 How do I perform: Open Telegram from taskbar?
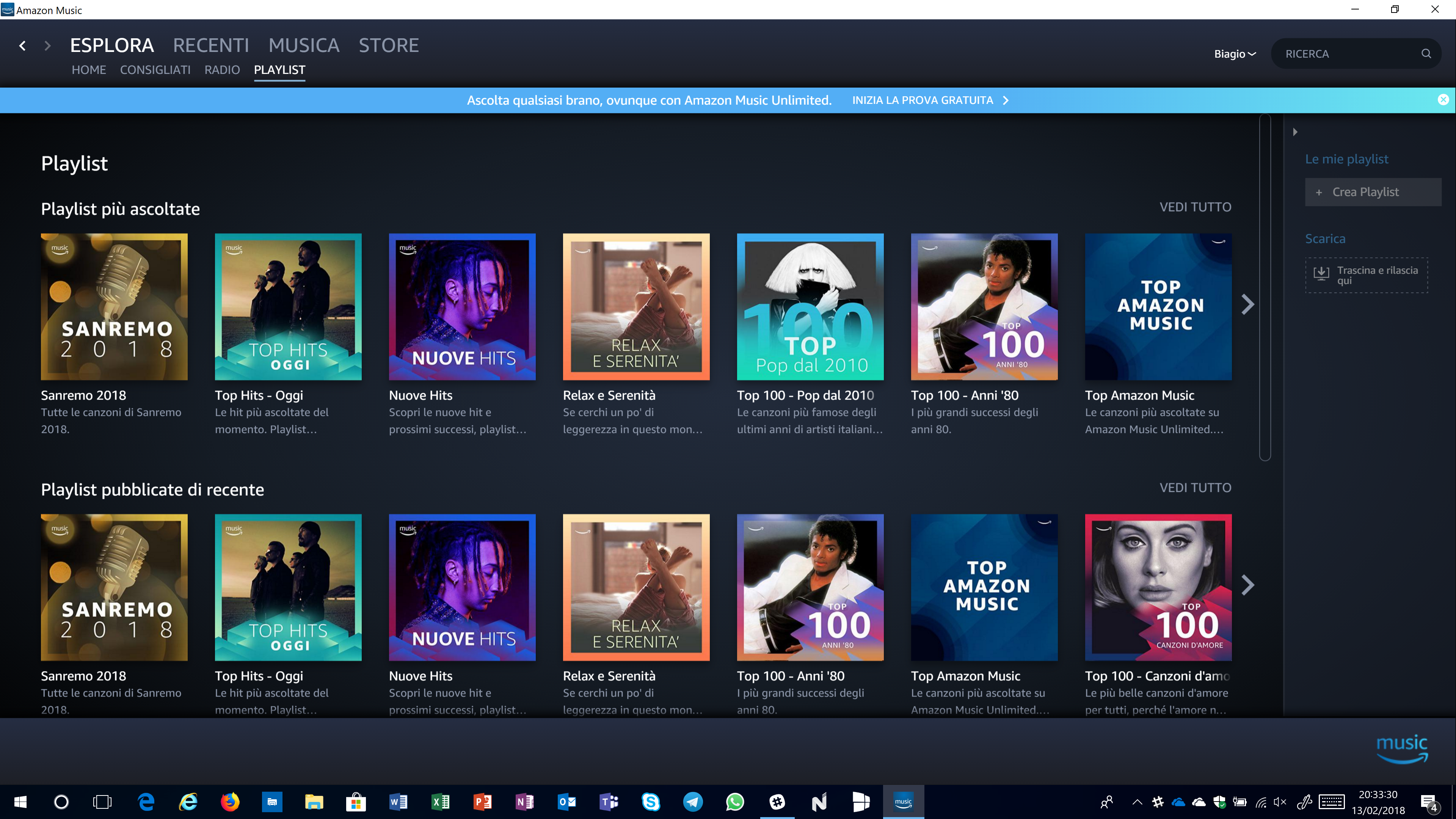pos(693,802)
